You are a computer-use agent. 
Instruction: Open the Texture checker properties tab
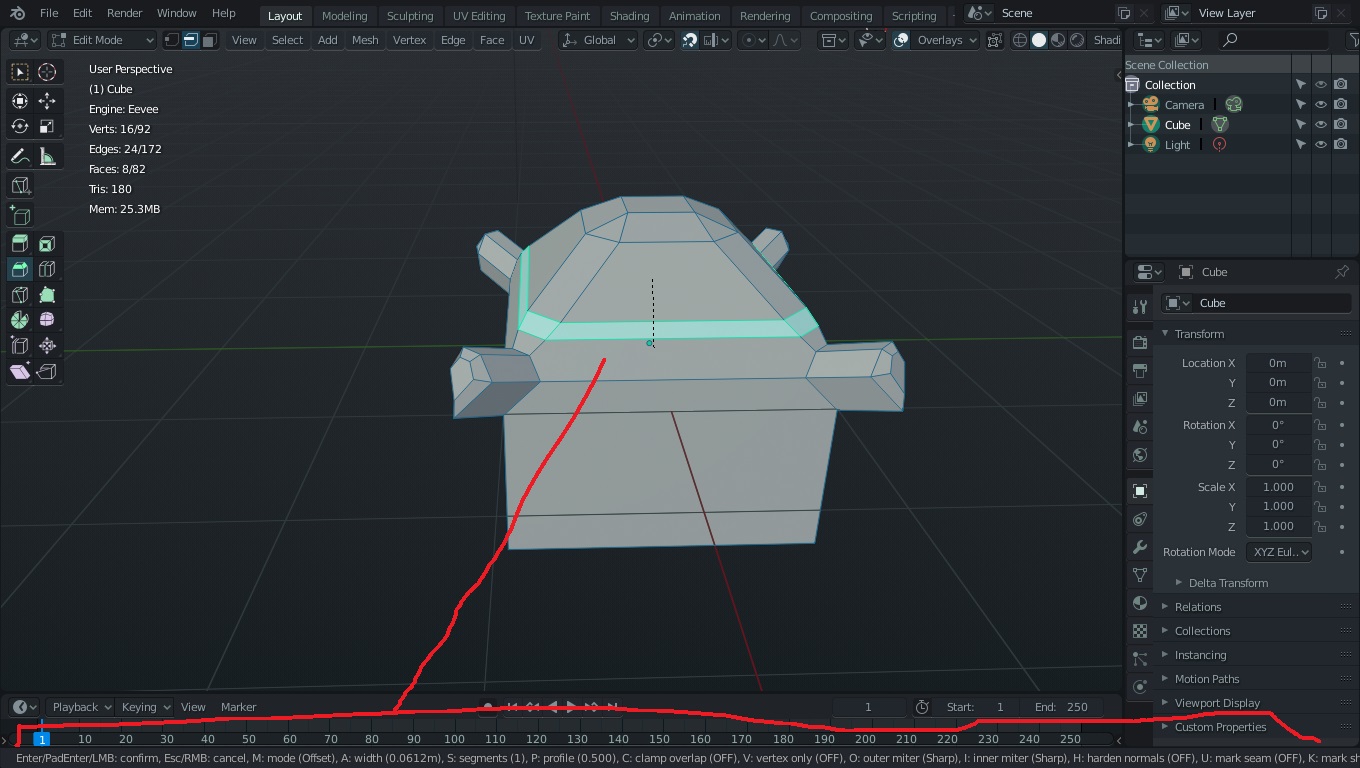coord(1140,631)
